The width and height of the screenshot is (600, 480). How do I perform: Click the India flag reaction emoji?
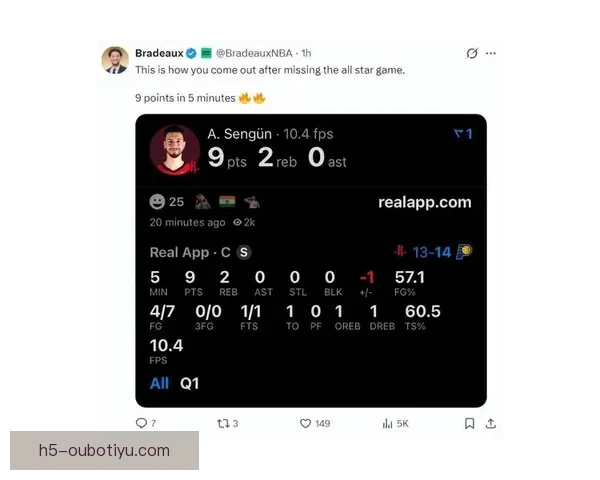(227, 202)
